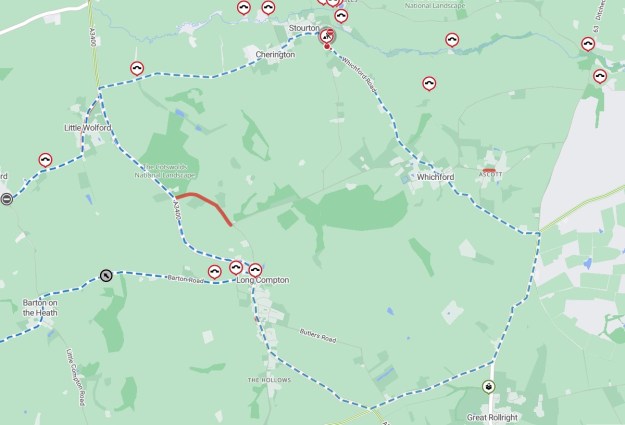This screenshot has height=425, width=625.
Task: Select the marker west of Cherington
Action: pyautogui.click(x=137, y=69)
